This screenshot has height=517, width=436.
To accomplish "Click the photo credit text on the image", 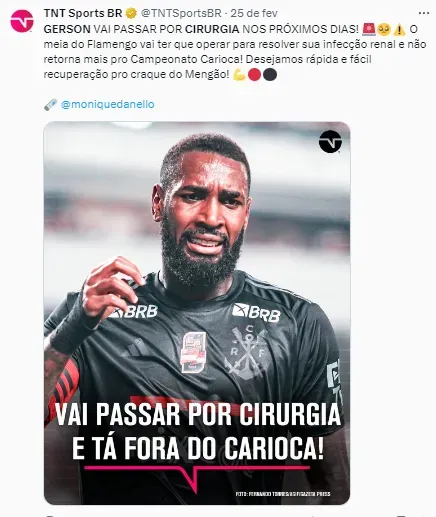I will tap(283, 494).
